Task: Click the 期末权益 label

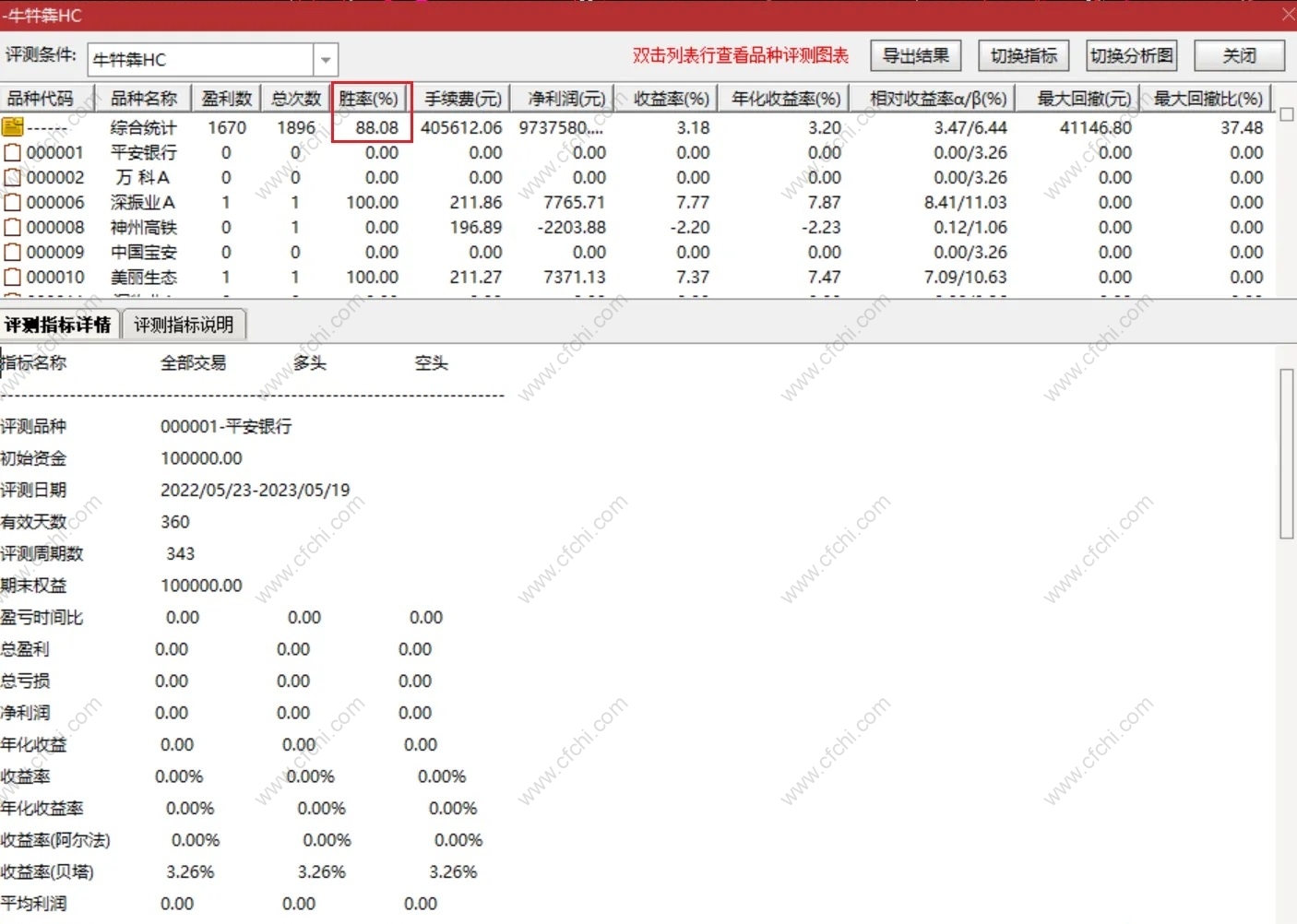Action: pos(33,586)
